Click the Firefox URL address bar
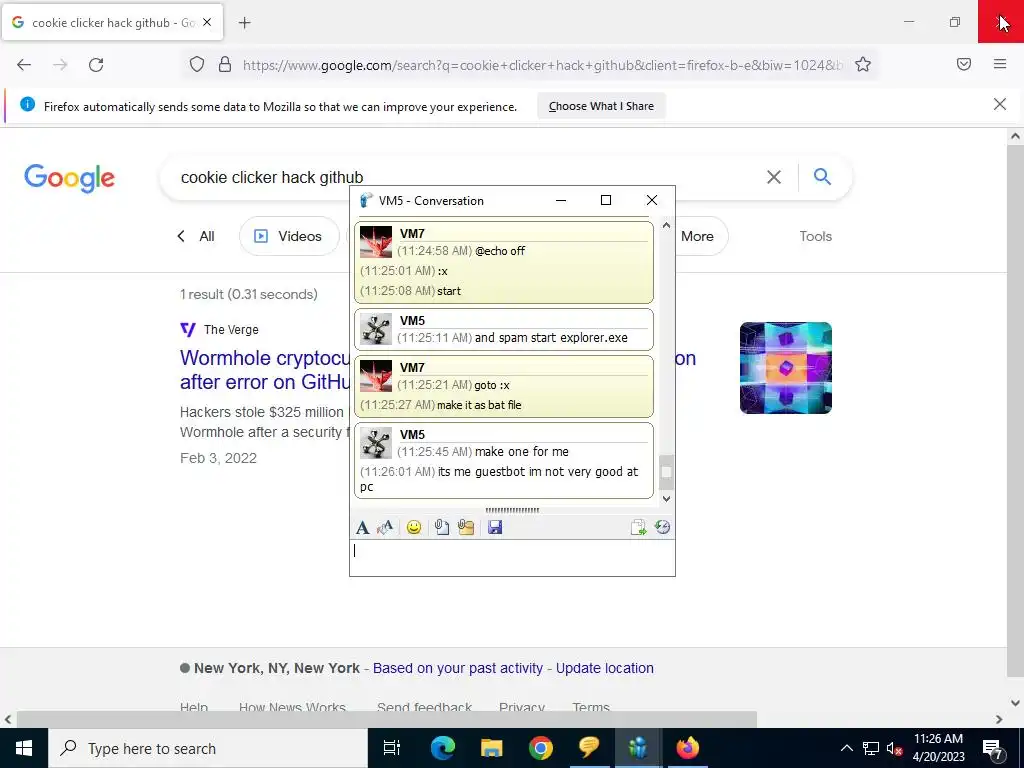The width and height of the screenshot is (1024, 768). [542, 65]
